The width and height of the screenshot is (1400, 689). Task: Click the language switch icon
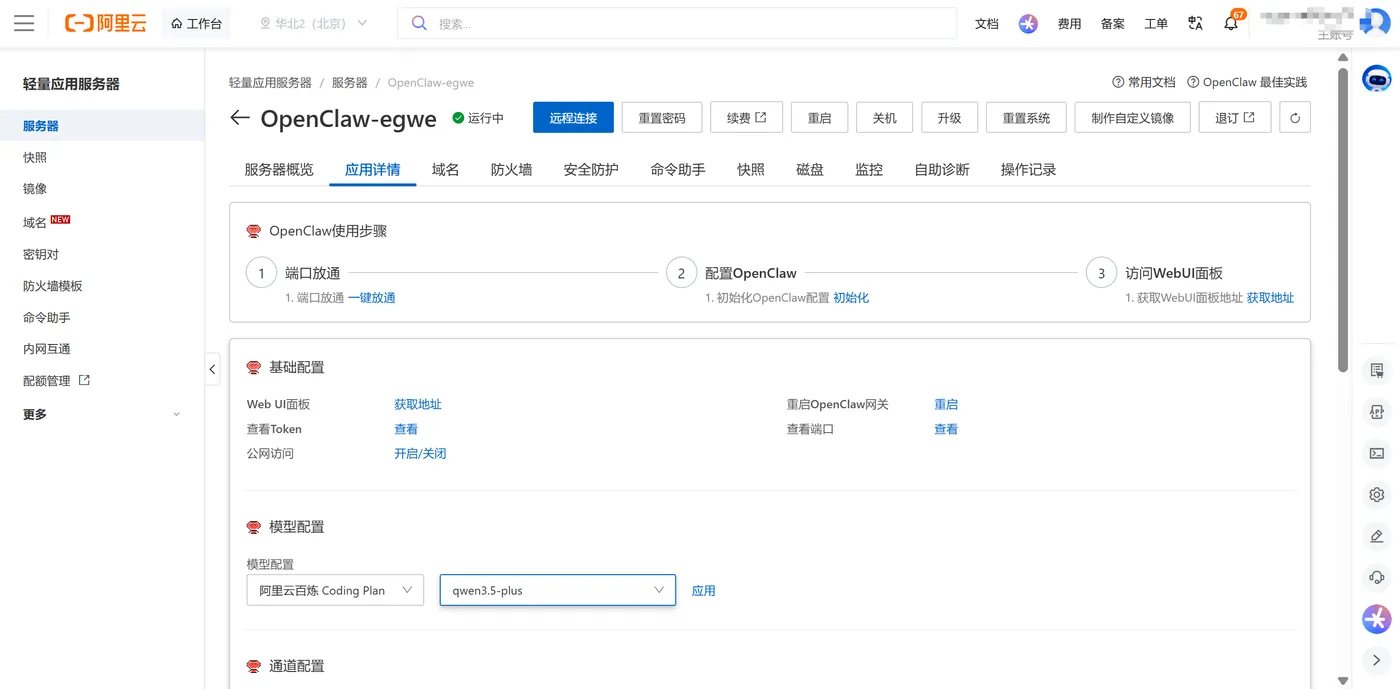pyautogui.click(x=1195, y=23)
